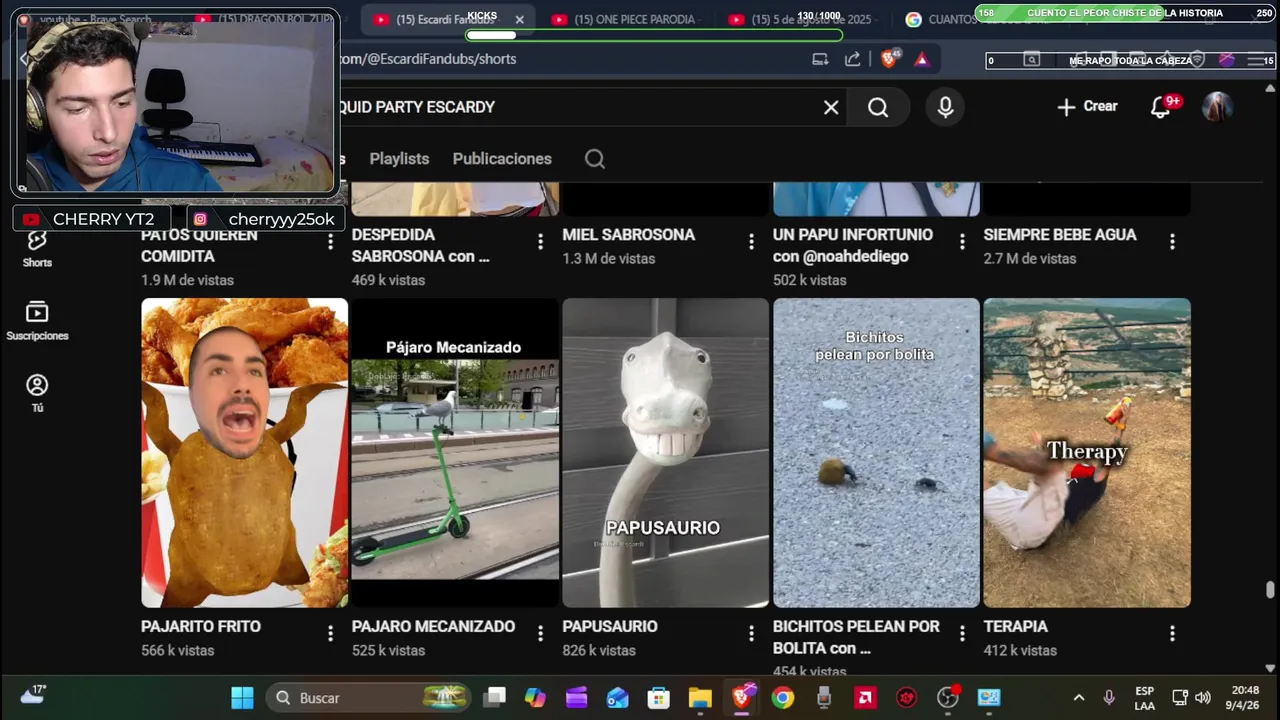Open the PAJARITO FRITO title link
The height and width of the screenshot is (720, 1280).
point(201,626)
